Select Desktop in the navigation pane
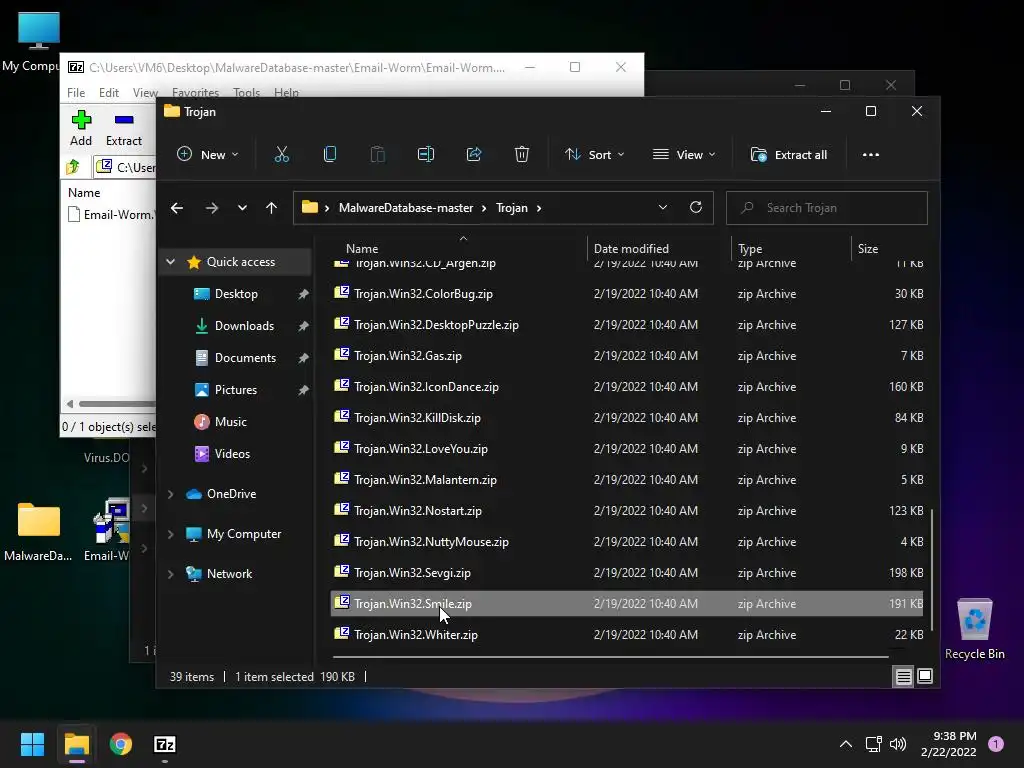Screen dimensions: 1024x768 tap(236, 294)
